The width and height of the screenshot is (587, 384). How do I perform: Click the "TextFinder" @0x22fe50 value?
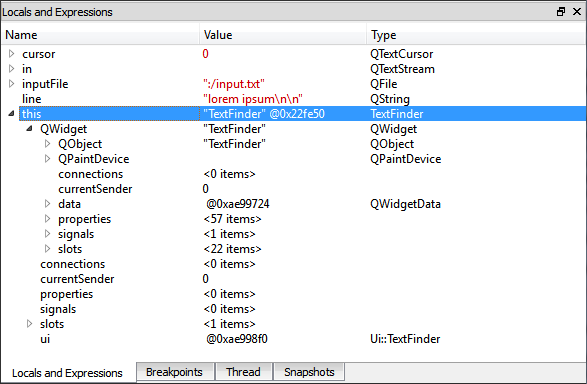tap(264, 114)
